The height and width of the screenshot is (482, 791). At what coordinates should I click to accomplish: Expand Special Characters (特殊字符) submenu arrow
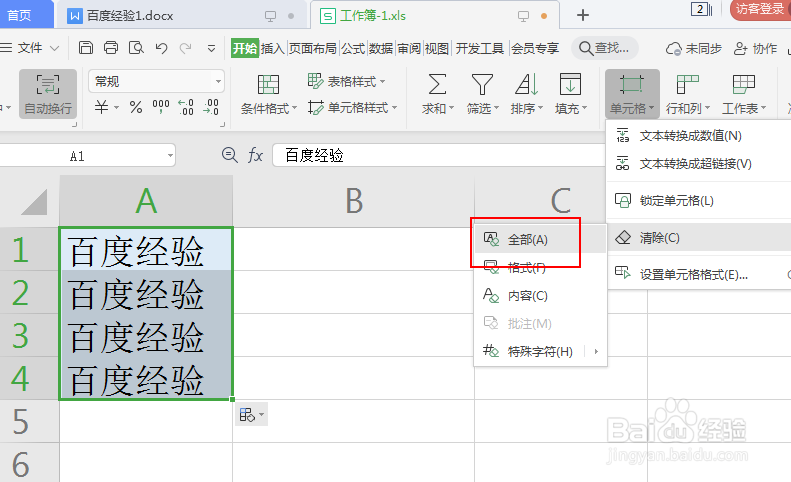(596, 351)
